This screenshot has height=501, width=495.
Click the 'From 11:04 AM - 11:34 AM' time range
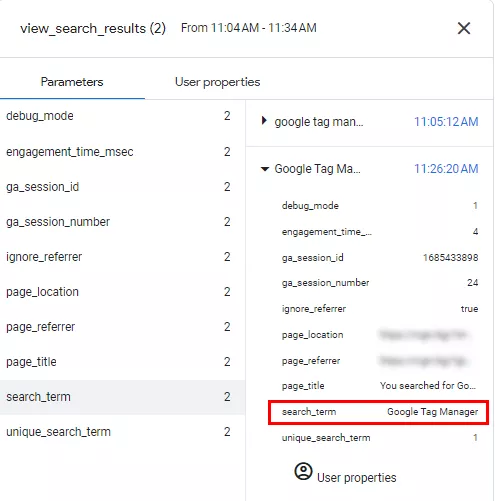(249, 28)
